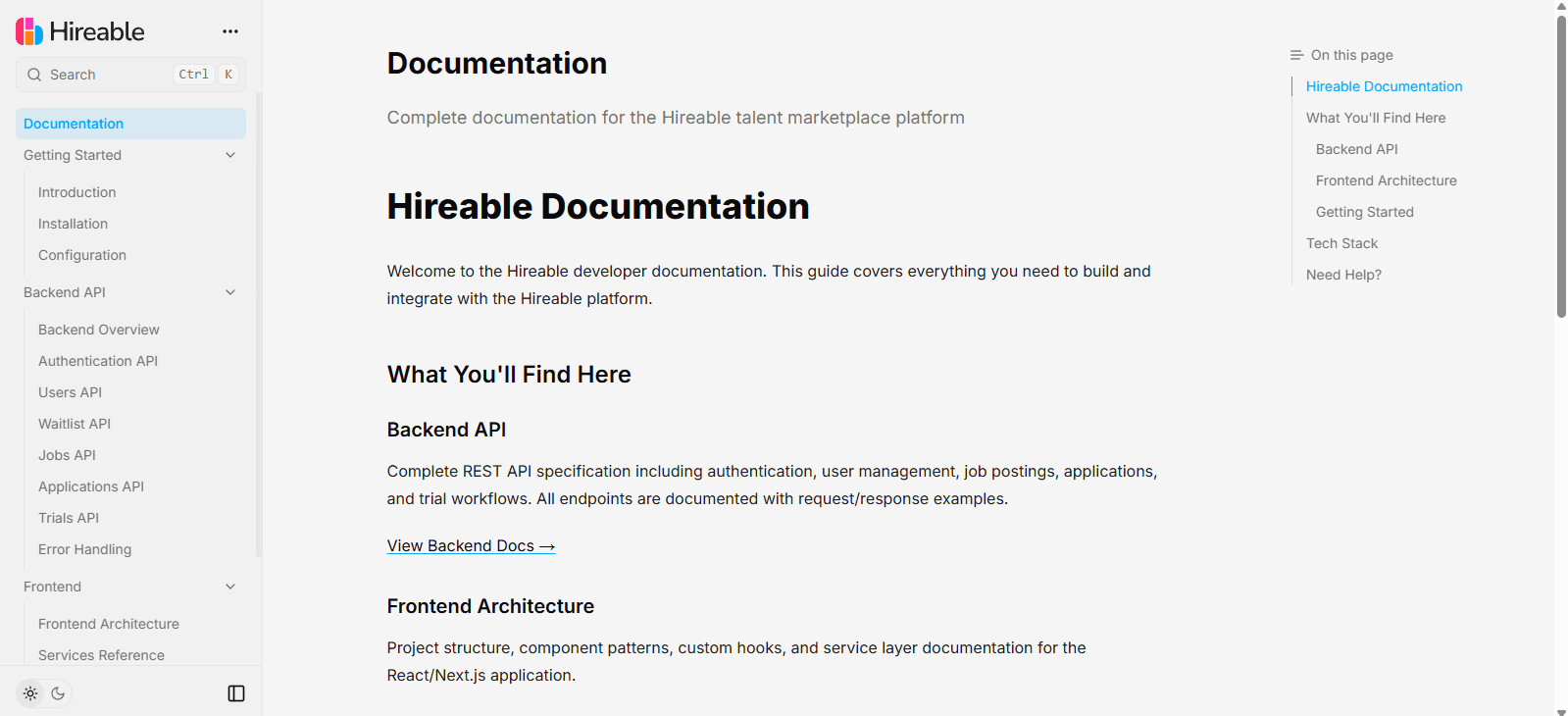Jump to What You'll Find Here outline entry
This screenshot has height=716, width=1568.
[1376, 118]
